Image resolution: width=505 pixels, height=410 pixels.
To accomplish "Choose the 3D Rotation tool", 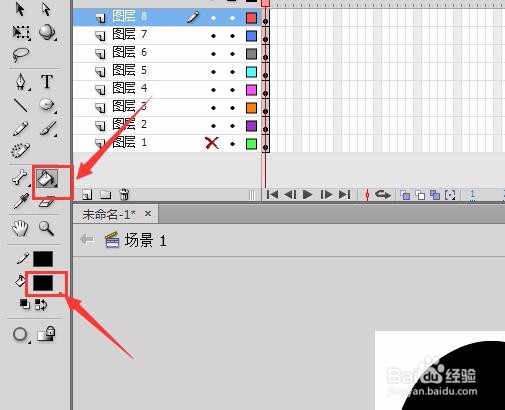I will click(47, 32).
